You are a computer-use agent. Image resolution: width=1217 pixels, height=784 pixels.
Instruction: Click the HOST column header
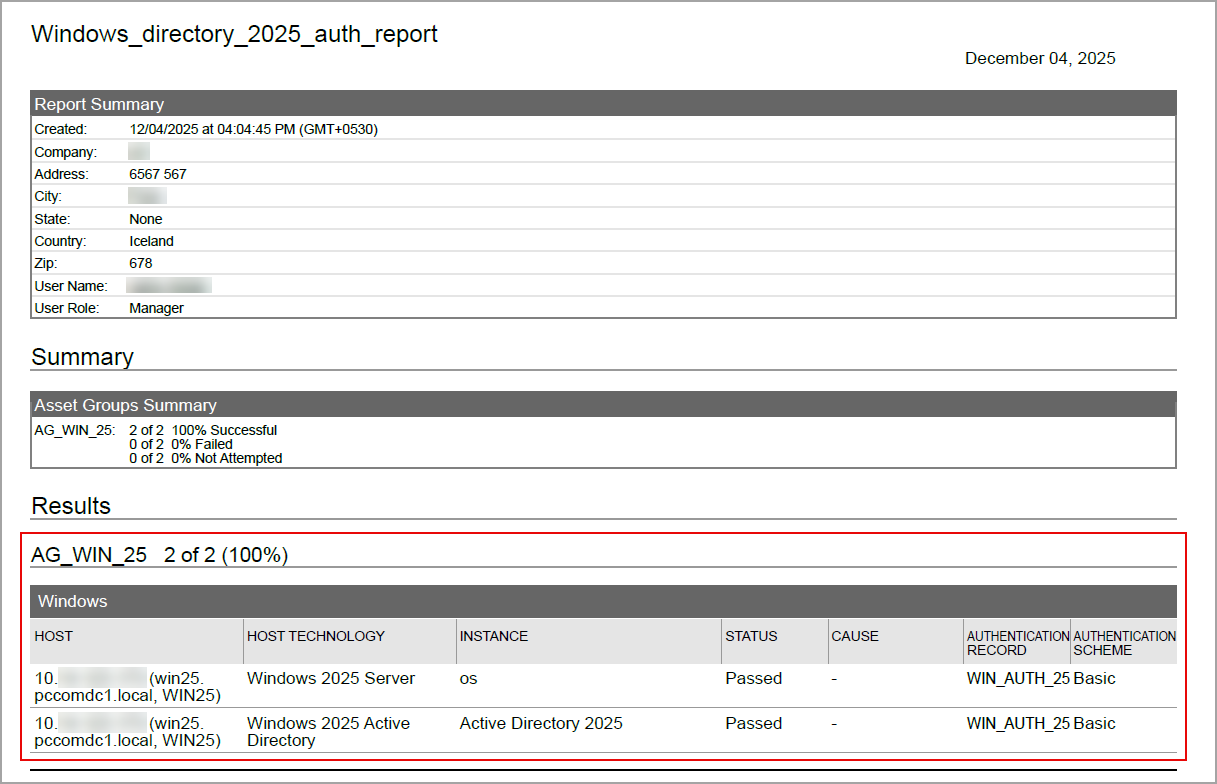tap(52, 637)
